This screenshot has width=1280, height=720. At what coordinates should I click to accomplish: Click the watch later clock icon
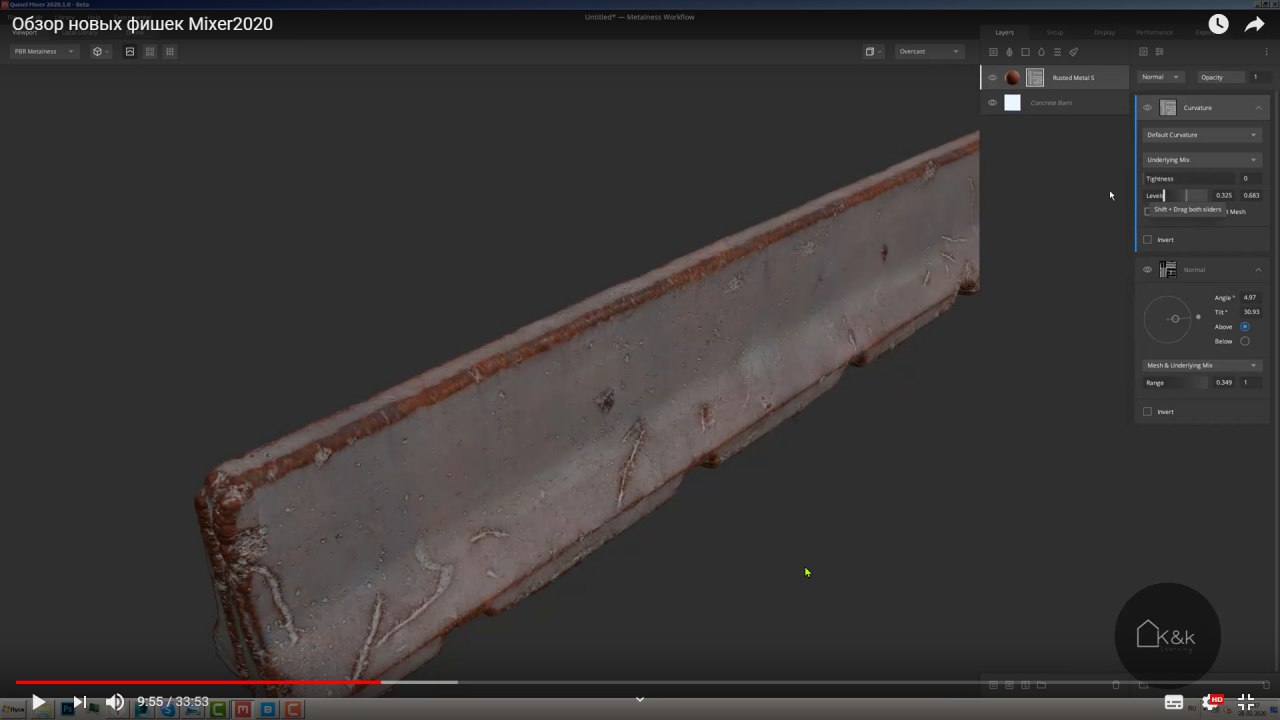point(1217,25)
